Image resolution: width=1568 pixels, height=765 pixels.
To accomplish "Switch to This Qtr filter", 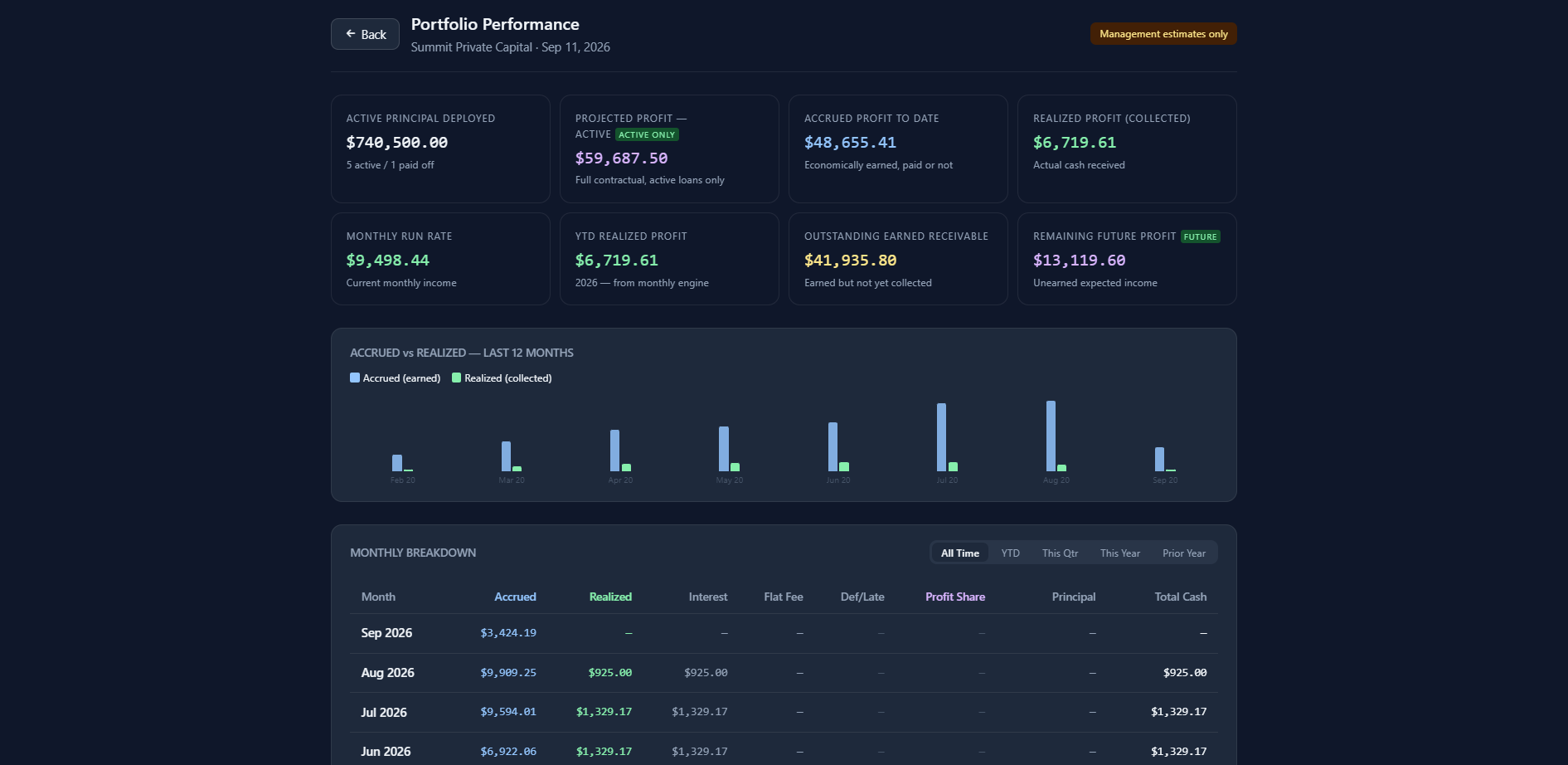I will coord(1060,553).
